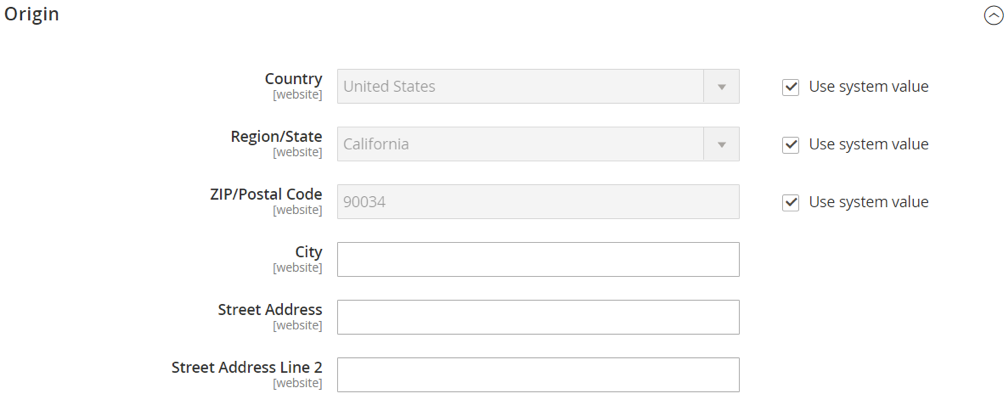
Task: Untick the Region/State 'Use system value' checkbox
Action: pyautogui.click(x=791, y=145)
